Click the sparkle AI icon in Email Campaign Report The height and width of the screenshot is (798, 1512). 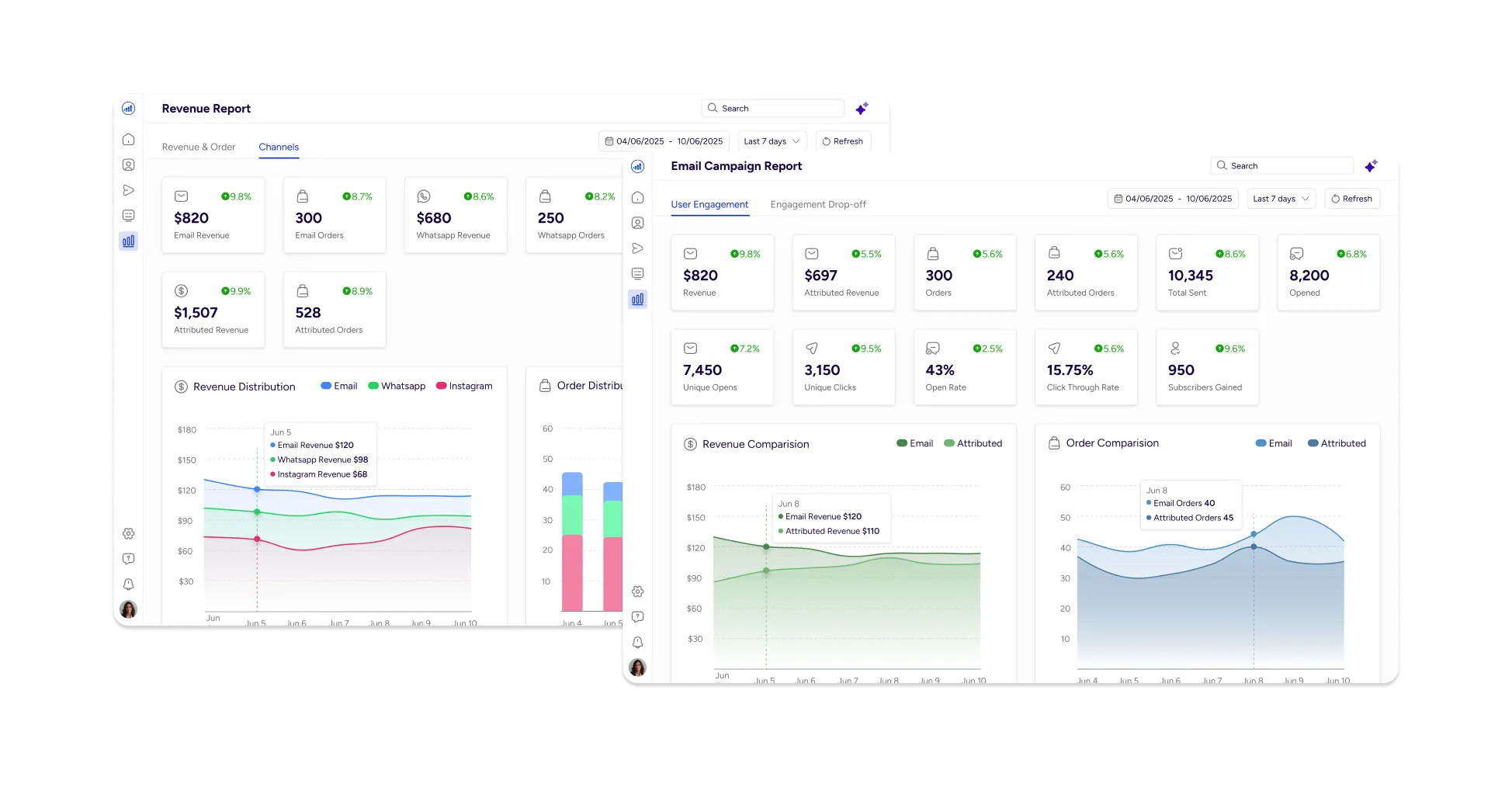(x=1371, y=166)
